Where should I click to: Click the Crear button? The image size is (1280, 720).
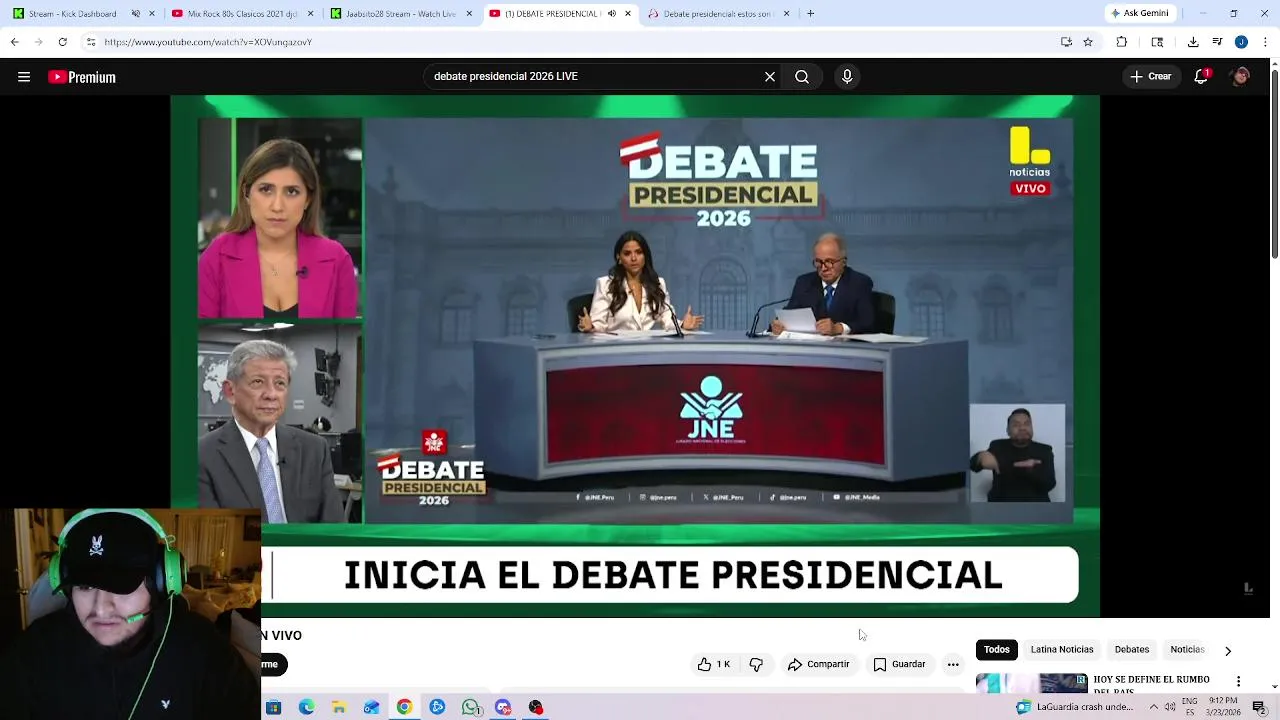click(x=1150, y=77)
